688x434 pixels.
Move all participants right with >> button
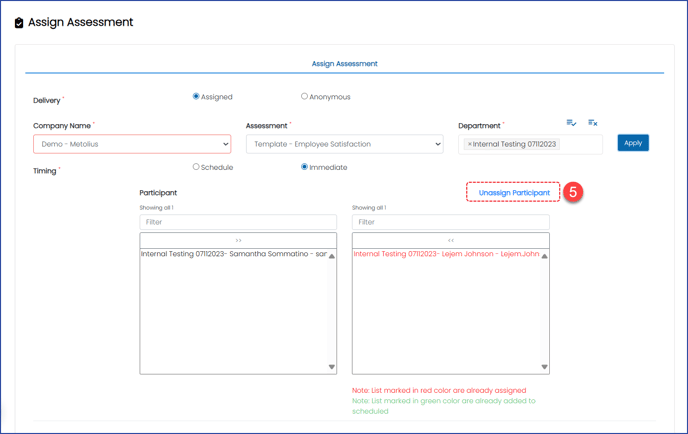point(238,240)
